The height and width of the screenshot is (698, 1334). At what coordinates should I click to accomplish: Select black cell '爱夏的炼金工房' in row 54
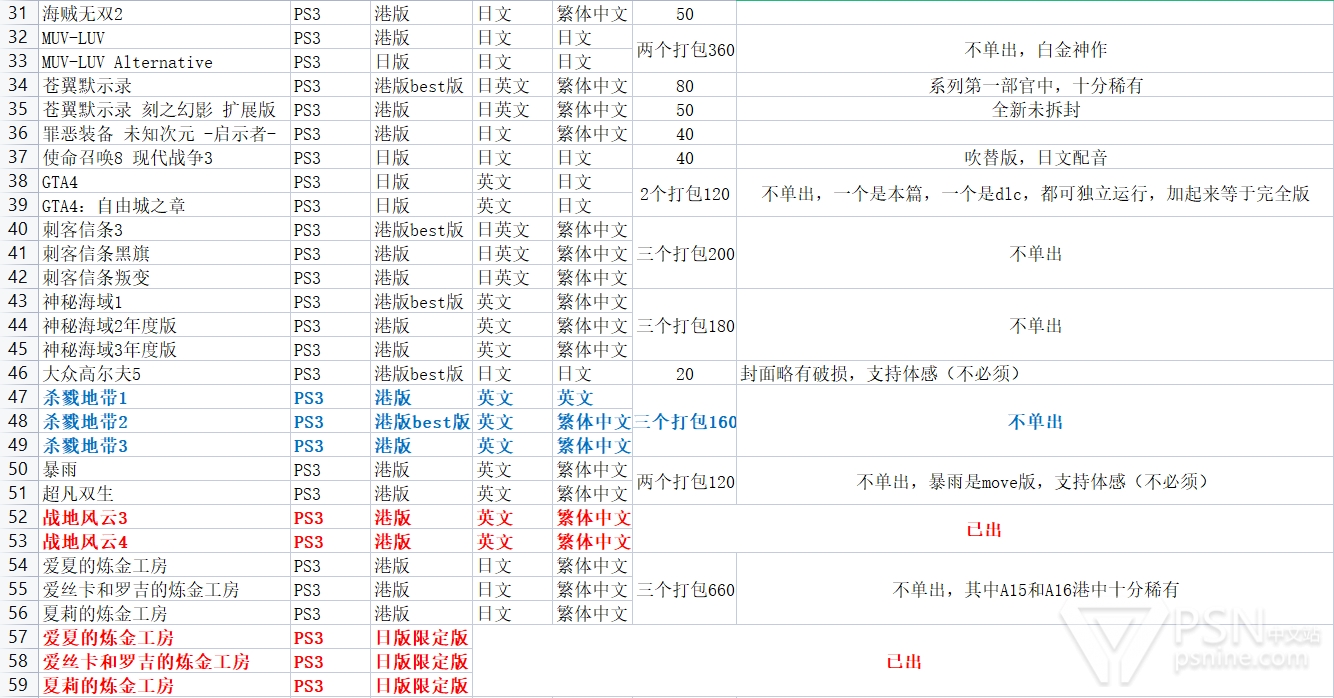pos(164,566)
